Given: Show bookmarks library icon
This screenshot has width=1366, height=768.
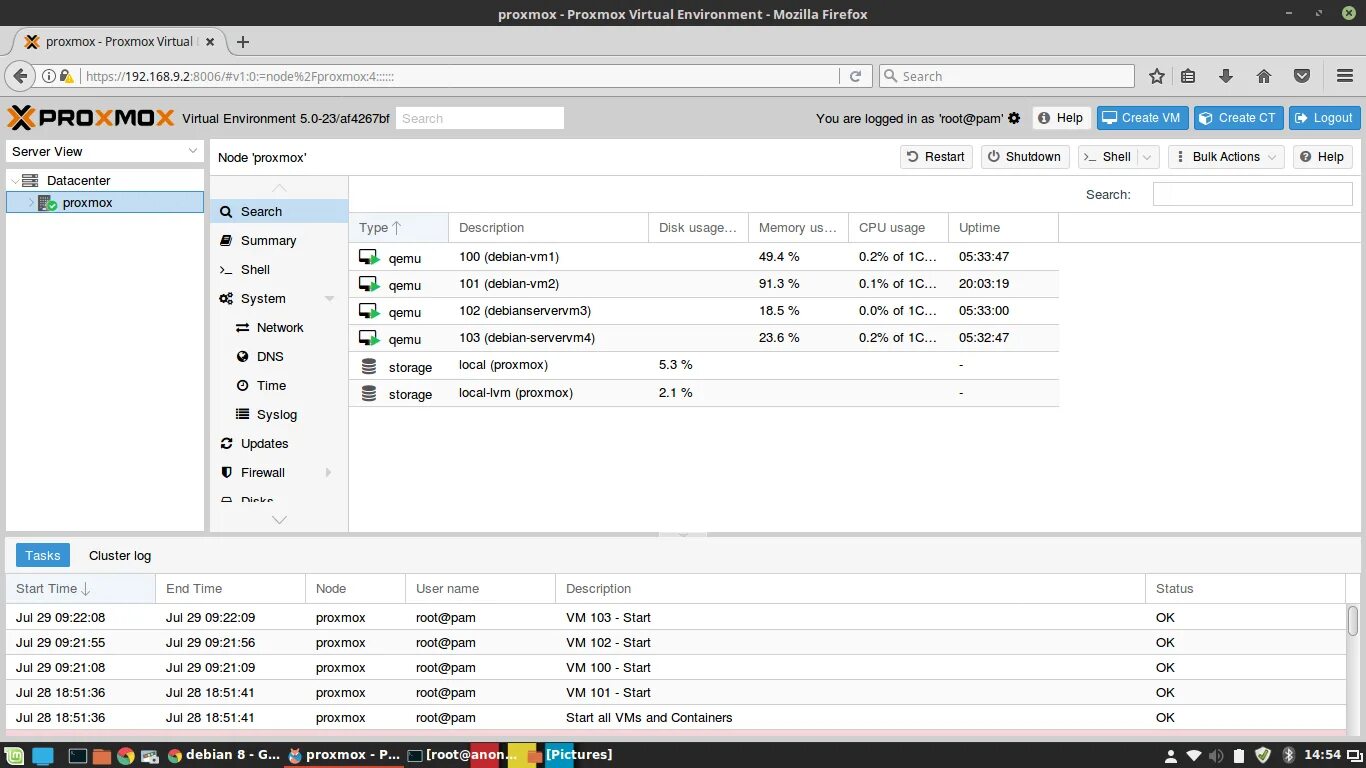Looking at the screenshot, I should [1188, 76].
